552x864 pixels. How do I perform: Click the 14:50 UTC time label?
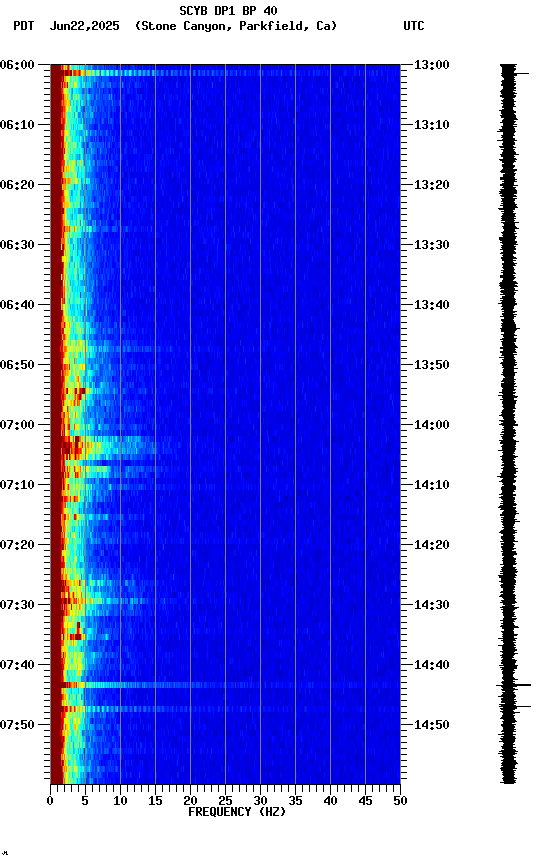431,725
